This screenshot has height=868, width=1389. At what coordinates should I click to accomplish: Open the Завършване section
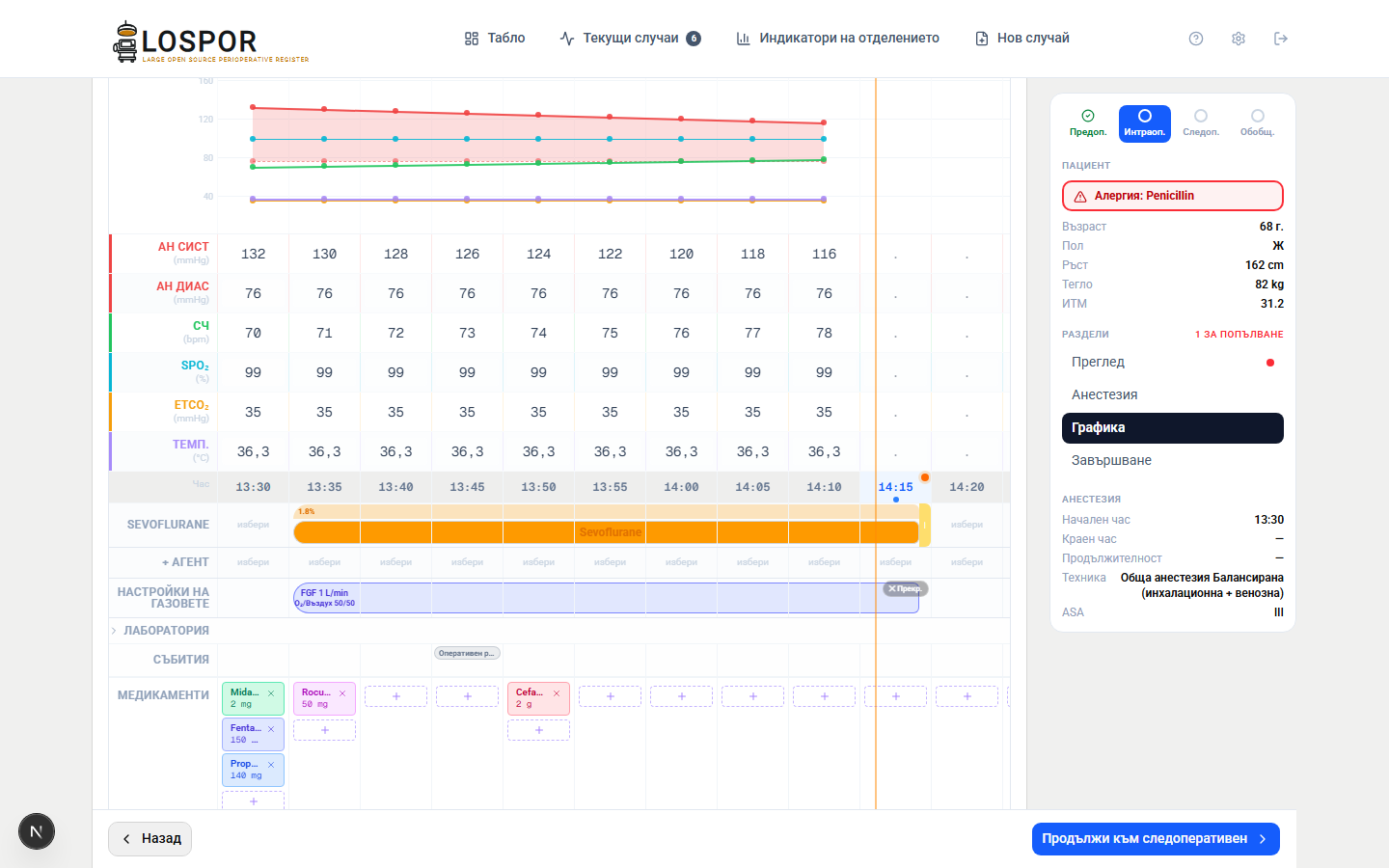[x=1173, y=461]
